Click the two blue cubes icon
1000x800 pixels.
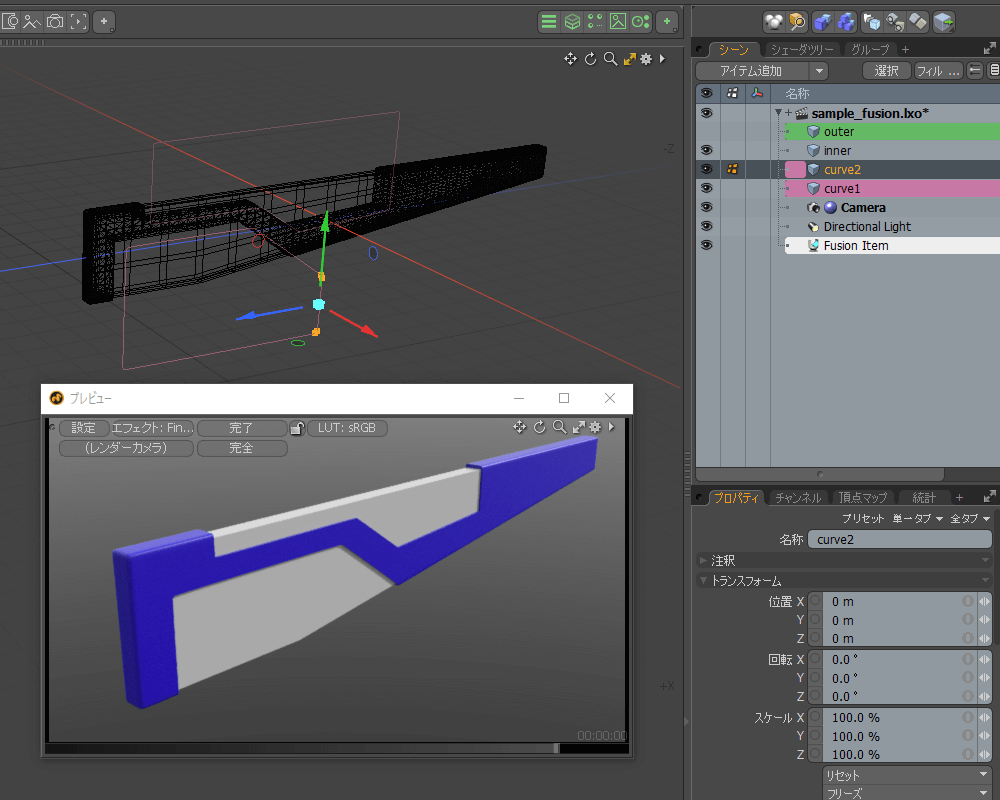pos(846,22)
